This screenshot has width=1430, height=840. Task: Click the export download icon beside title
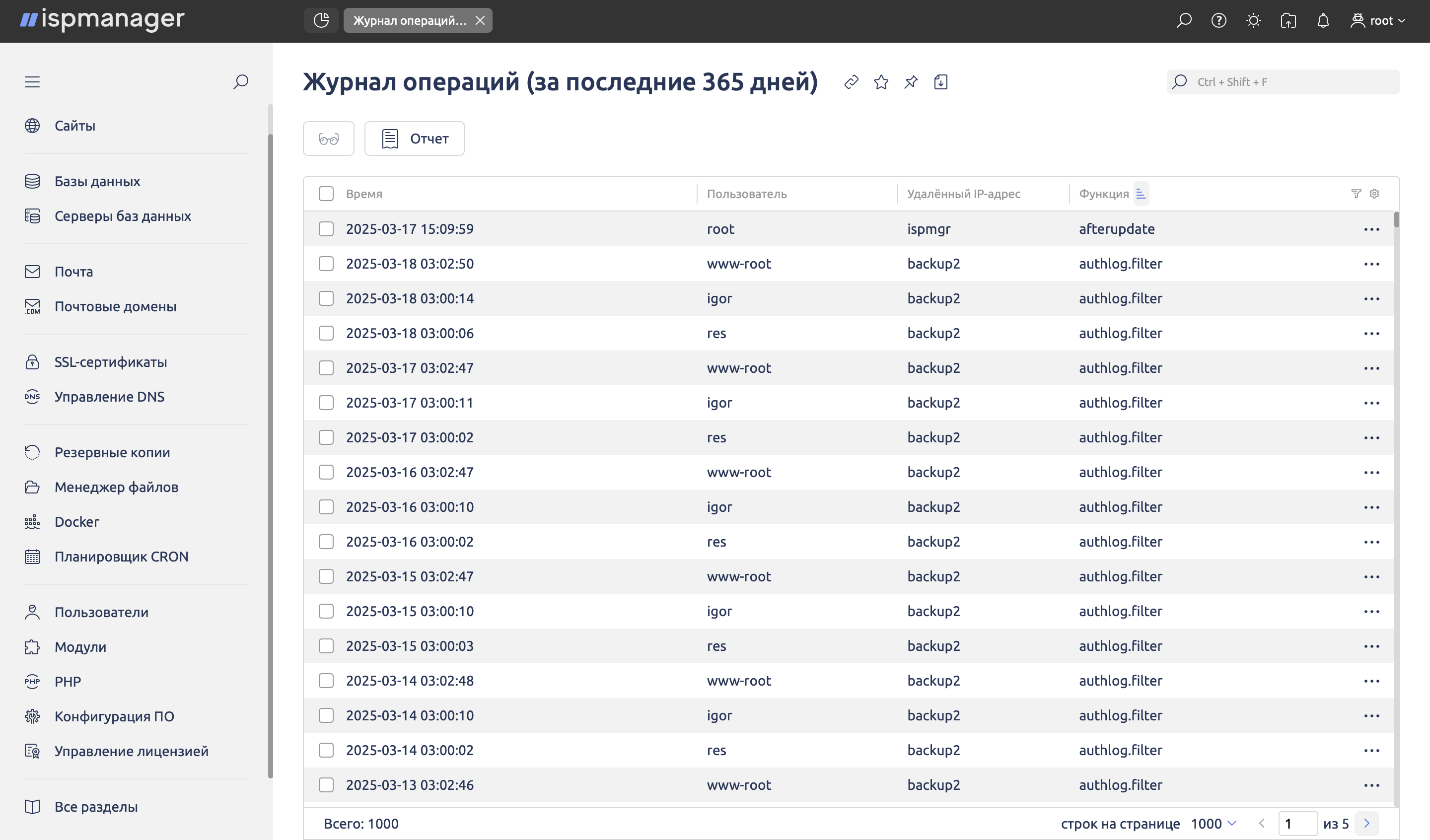pos(941,82)
